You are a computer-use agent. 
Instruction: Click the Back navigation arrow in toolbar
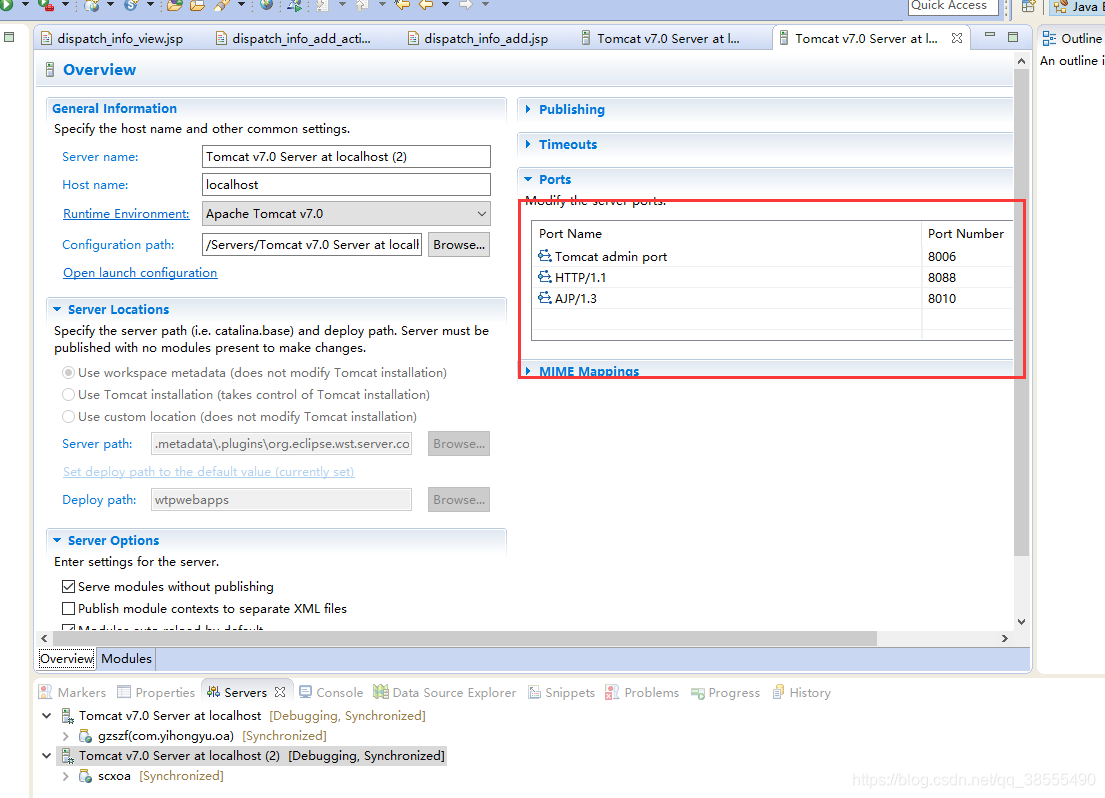click(x=426, y=5)
